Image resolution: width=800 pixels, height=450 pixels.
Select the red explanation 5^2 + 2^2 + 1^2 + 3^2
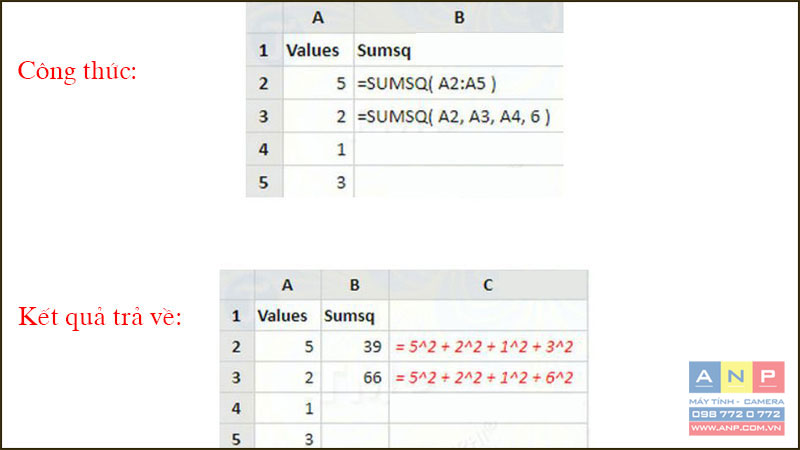[x=487, y=347]
